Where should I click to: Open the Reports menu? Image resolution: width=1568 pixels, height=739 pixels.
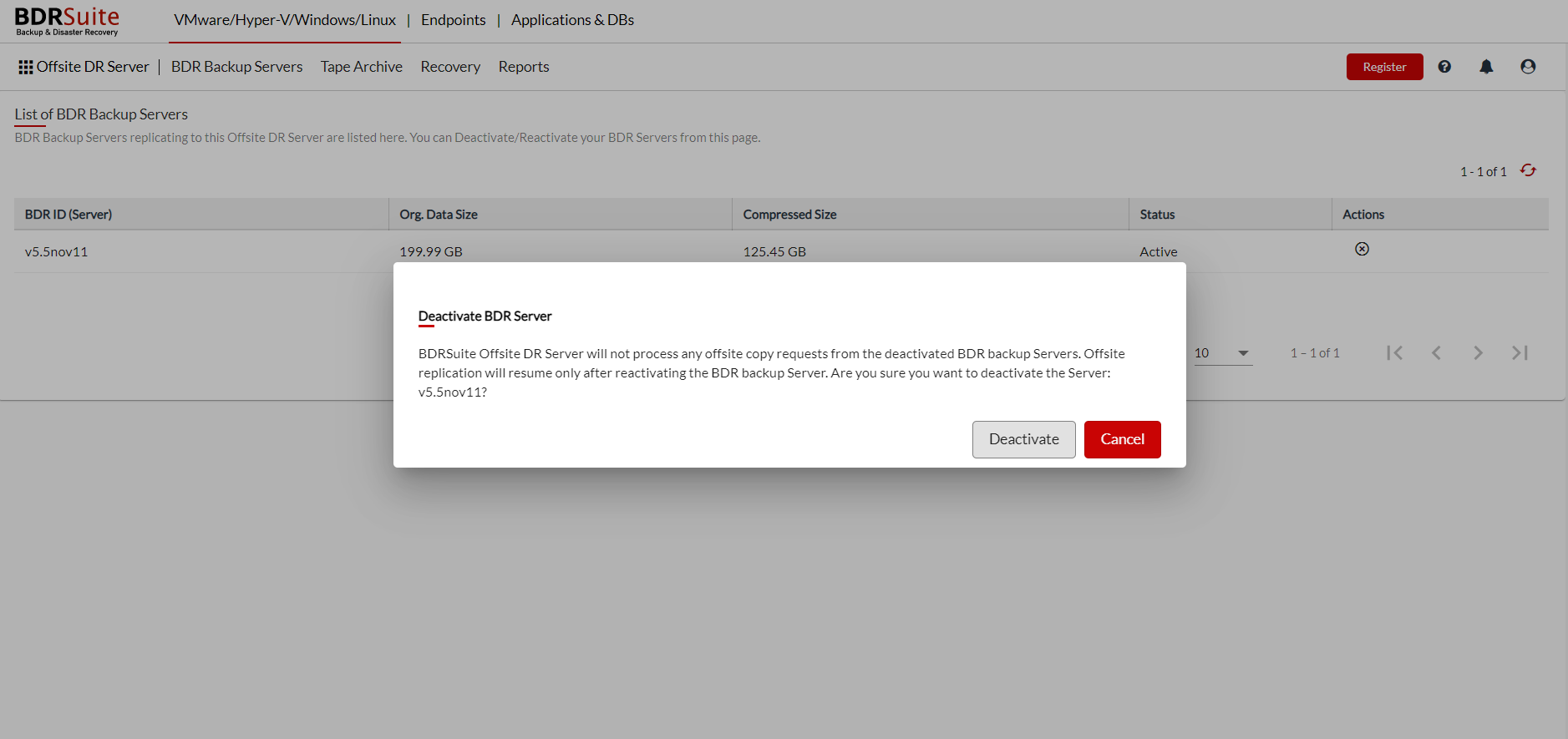(x=524, y=67)
